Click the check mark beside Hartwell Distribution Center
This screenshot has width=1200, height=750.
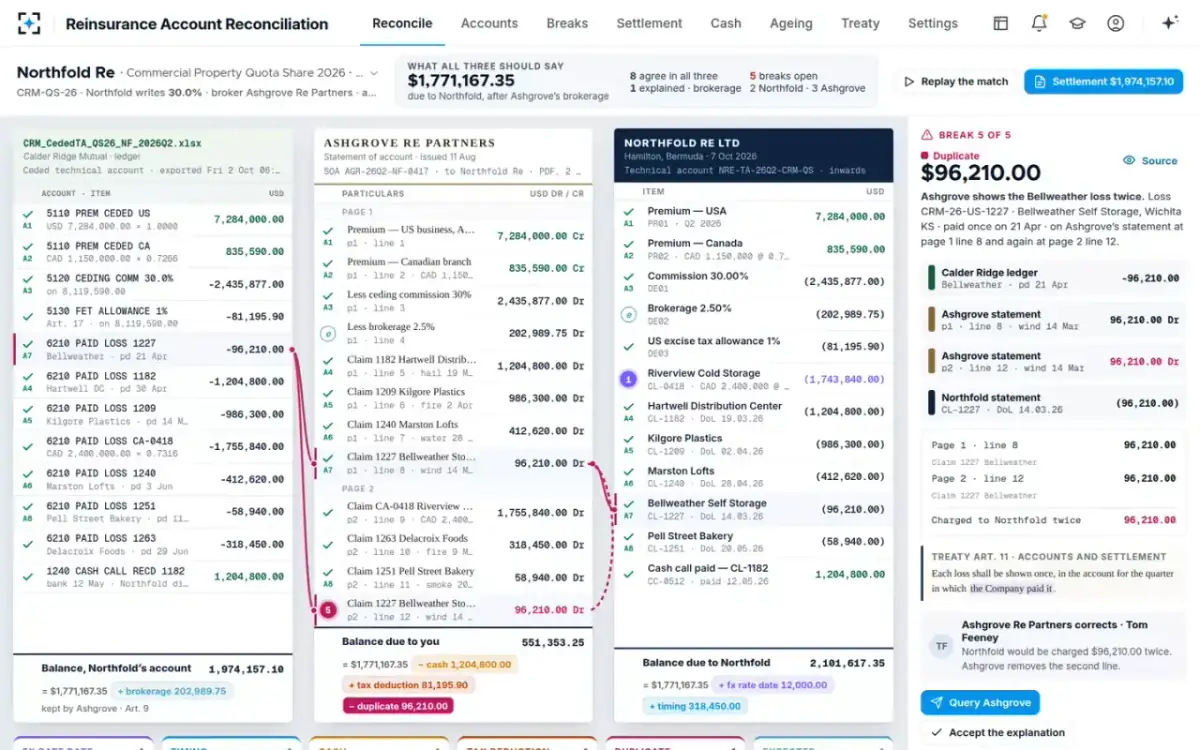(628, 406)
